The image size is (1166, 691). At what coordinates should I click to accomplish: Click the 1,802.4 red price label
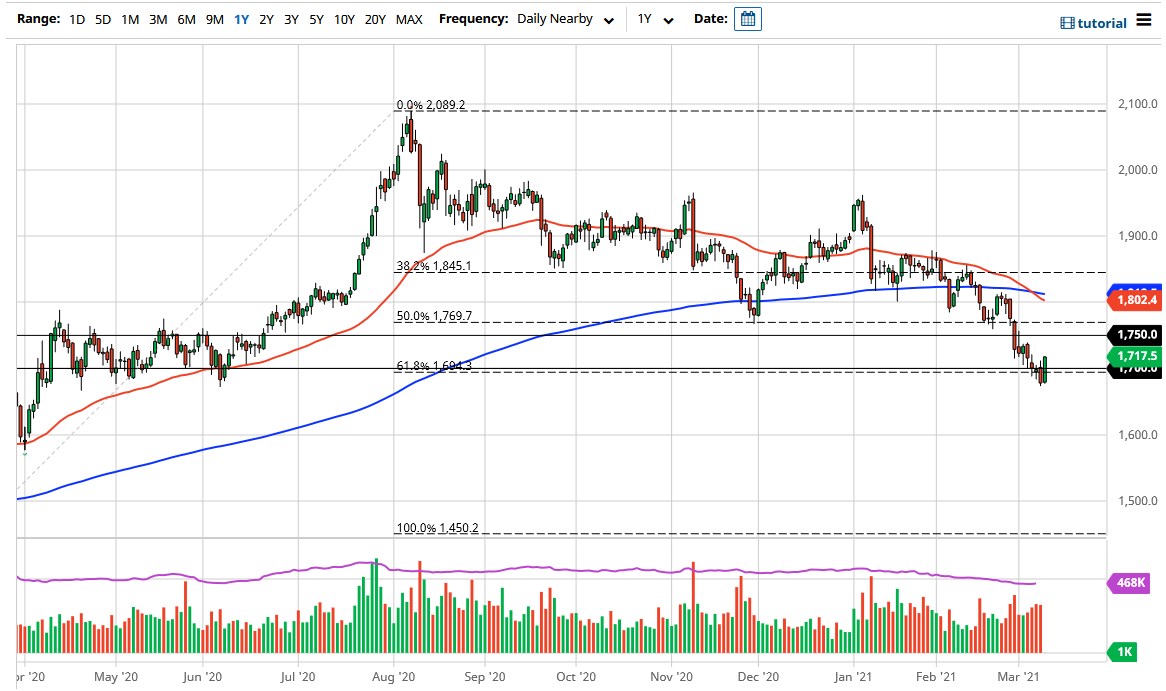pyautogui.click(x=1135, y=300)
